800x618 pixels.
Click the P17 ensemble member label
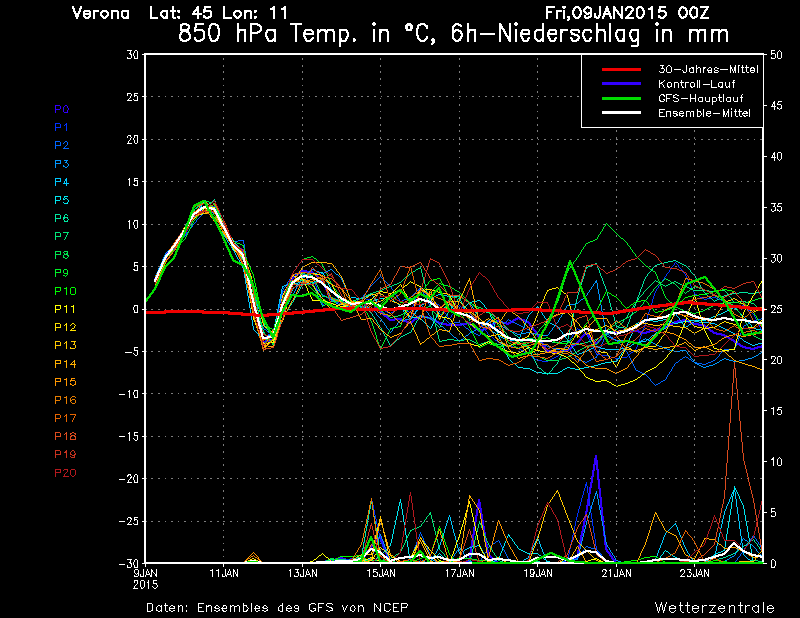(65, 418)
